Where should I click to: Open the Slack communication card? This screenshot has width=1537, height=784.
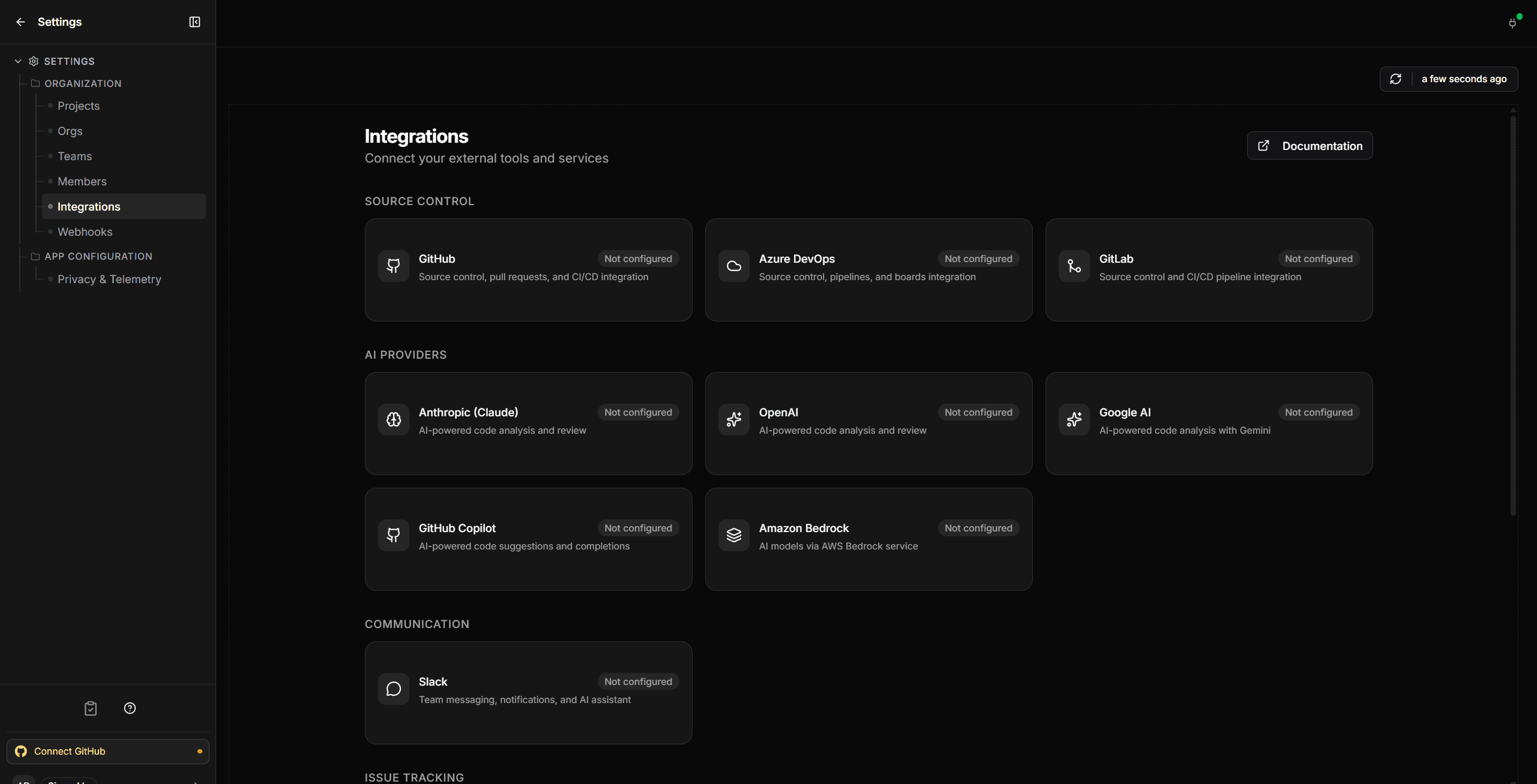point(528,693)
